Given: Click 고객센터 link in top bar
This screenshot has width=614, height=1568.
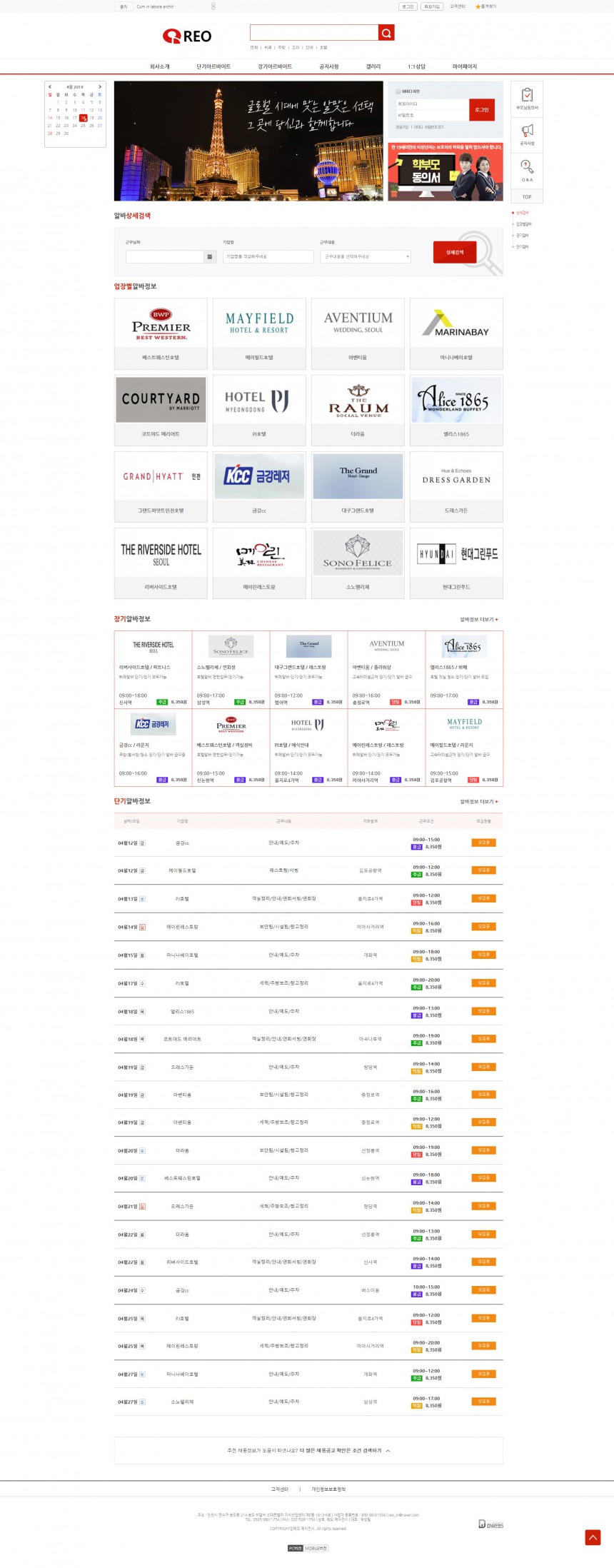Looking at the screenshot, I should 458,6.
